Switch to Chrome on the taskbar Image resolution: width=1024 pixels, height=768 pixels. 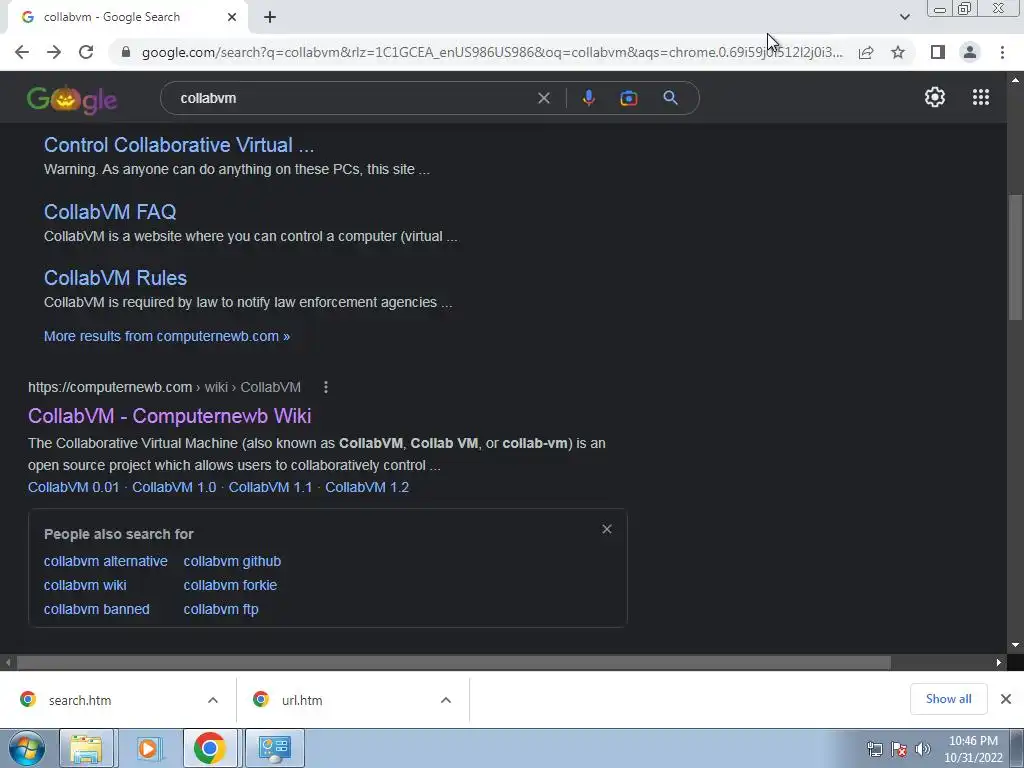(210, 748)
